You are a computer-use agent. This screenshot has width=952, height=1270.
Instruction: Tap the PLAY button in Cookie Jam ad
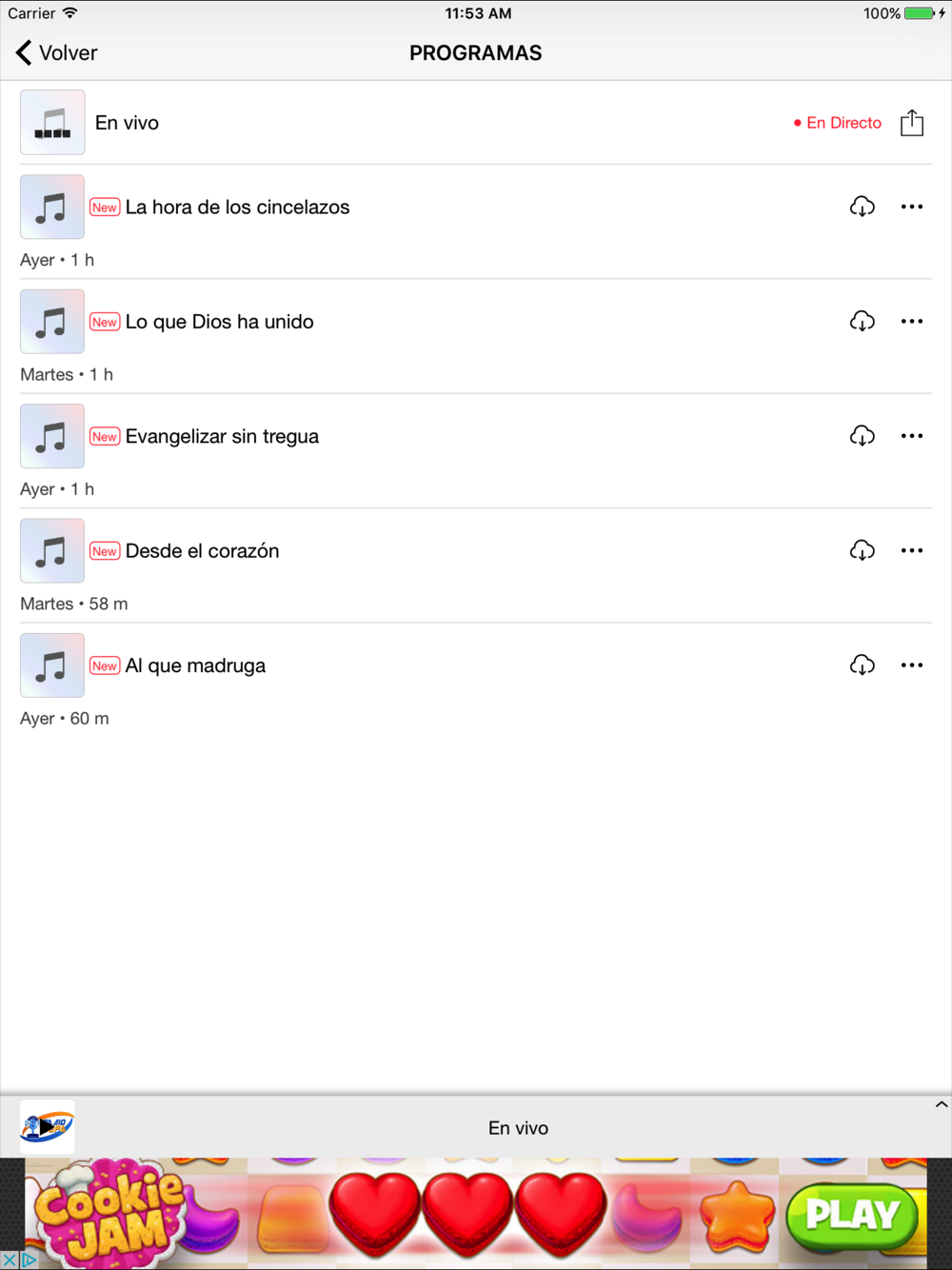[x=852, y=1215]
